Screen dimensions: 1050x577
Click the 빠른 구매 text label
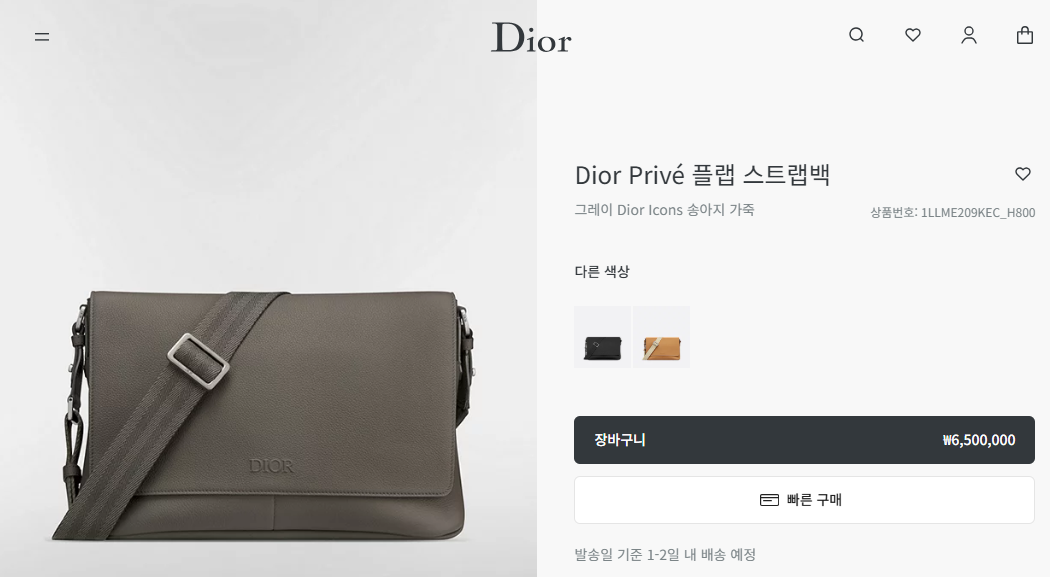[814, 500]
